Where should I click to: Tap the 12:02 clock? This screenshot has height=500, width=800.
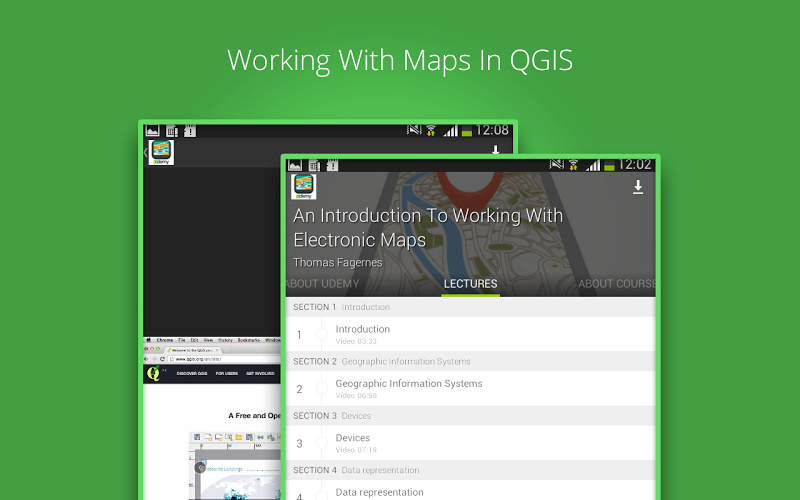635,164
